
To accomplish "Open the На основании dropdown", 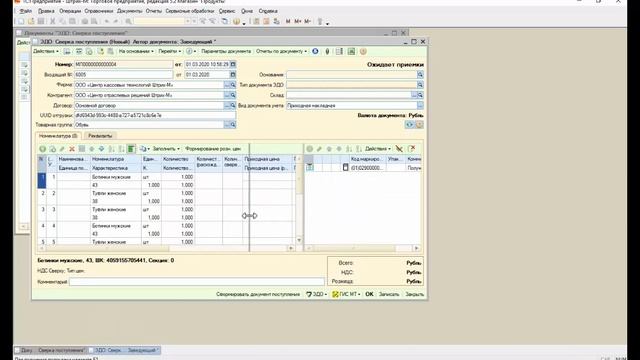I will tap(136, 51).
